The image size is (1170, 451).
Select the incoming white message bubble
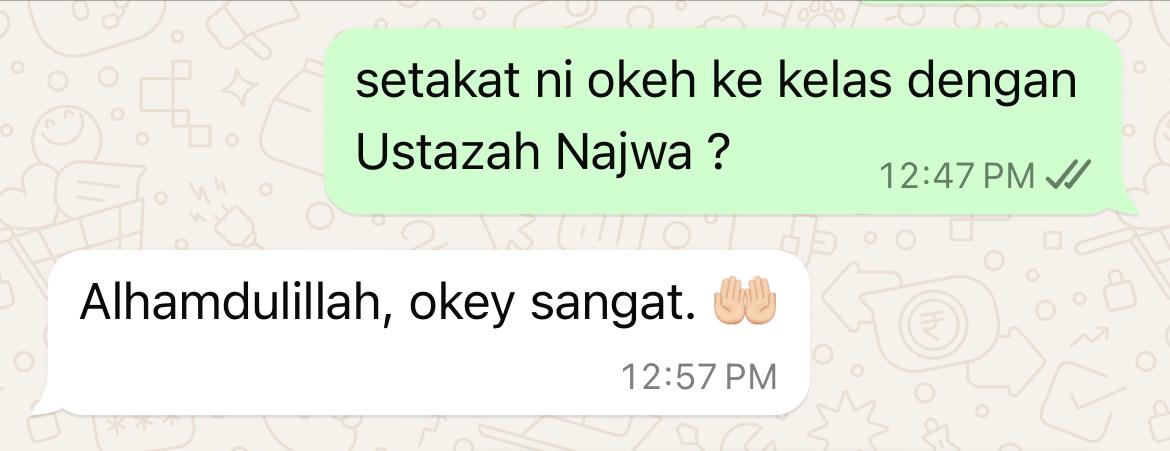tap(429, 332)
